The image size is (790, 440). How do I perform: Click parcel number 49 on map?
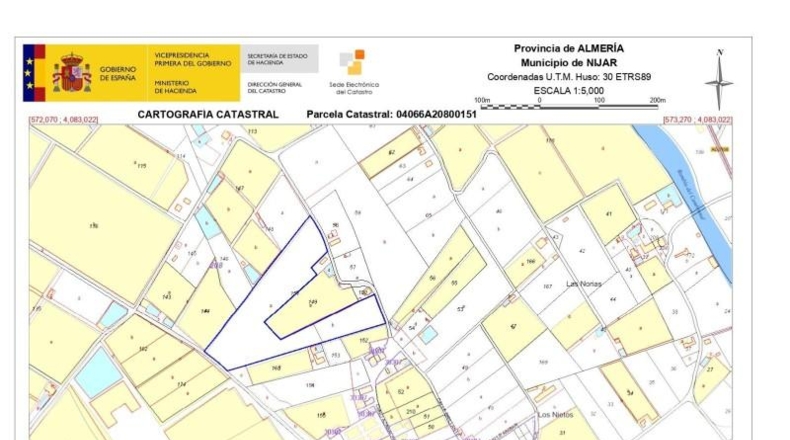pos(465,367)
